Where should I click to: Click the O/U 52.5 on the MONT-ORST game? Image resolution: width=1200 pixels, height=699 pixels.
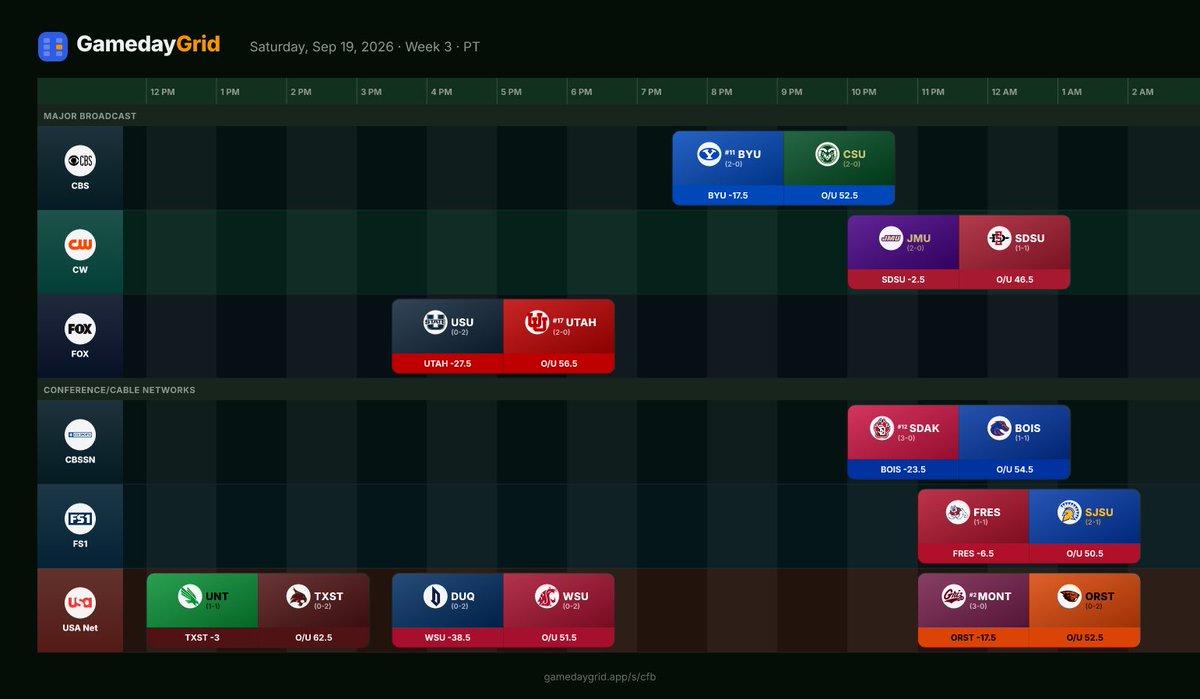[x=1084, y=637]
